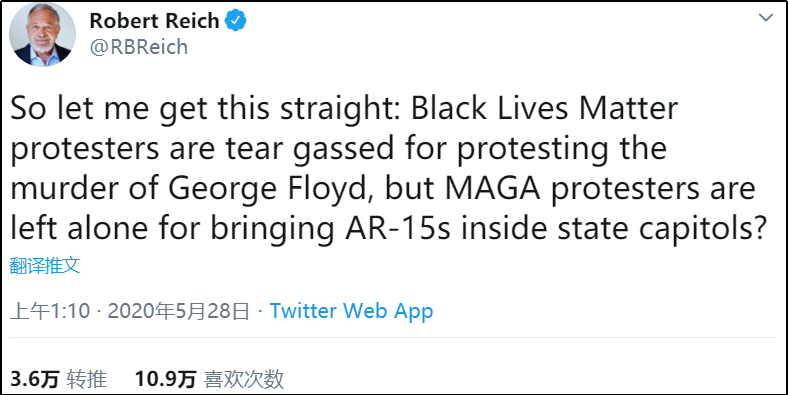Screen dimensions: 788x395
Task: Click the 2020年5月28日 date text
Action: pos(178,311)
